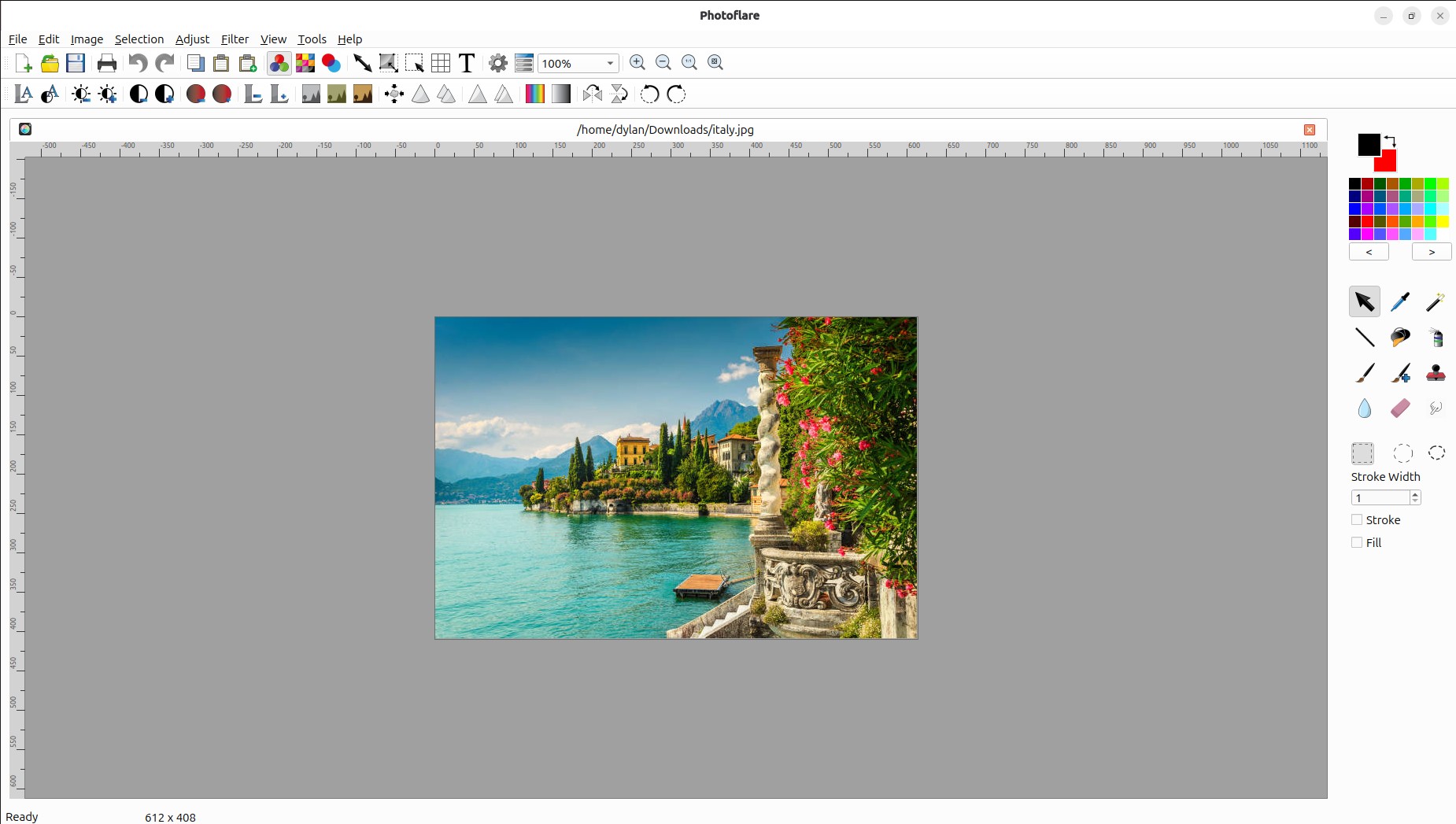Enable the Stroke checkbox
Screen dimensions: 1456x824
[x=1357, y=519]
